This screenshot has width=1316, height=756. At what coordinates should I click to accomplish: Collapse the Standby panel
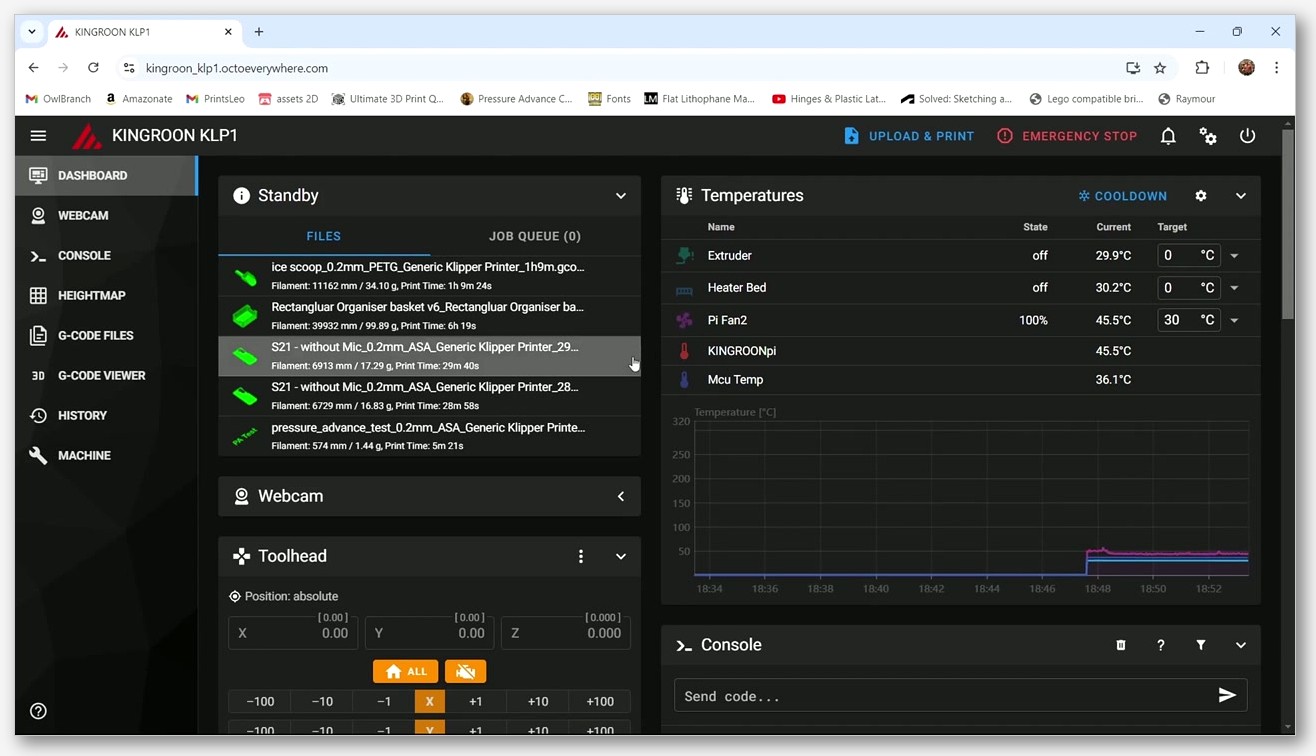click(621, 196)
